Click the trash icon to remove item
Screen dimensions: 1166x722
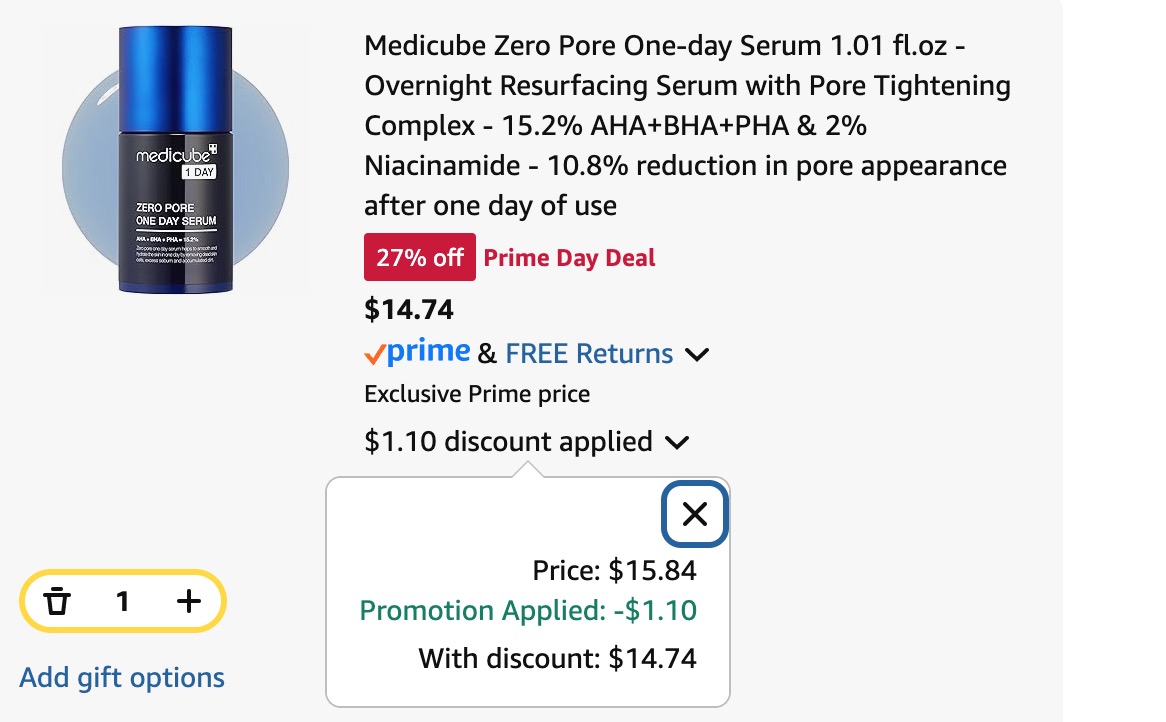58,601
